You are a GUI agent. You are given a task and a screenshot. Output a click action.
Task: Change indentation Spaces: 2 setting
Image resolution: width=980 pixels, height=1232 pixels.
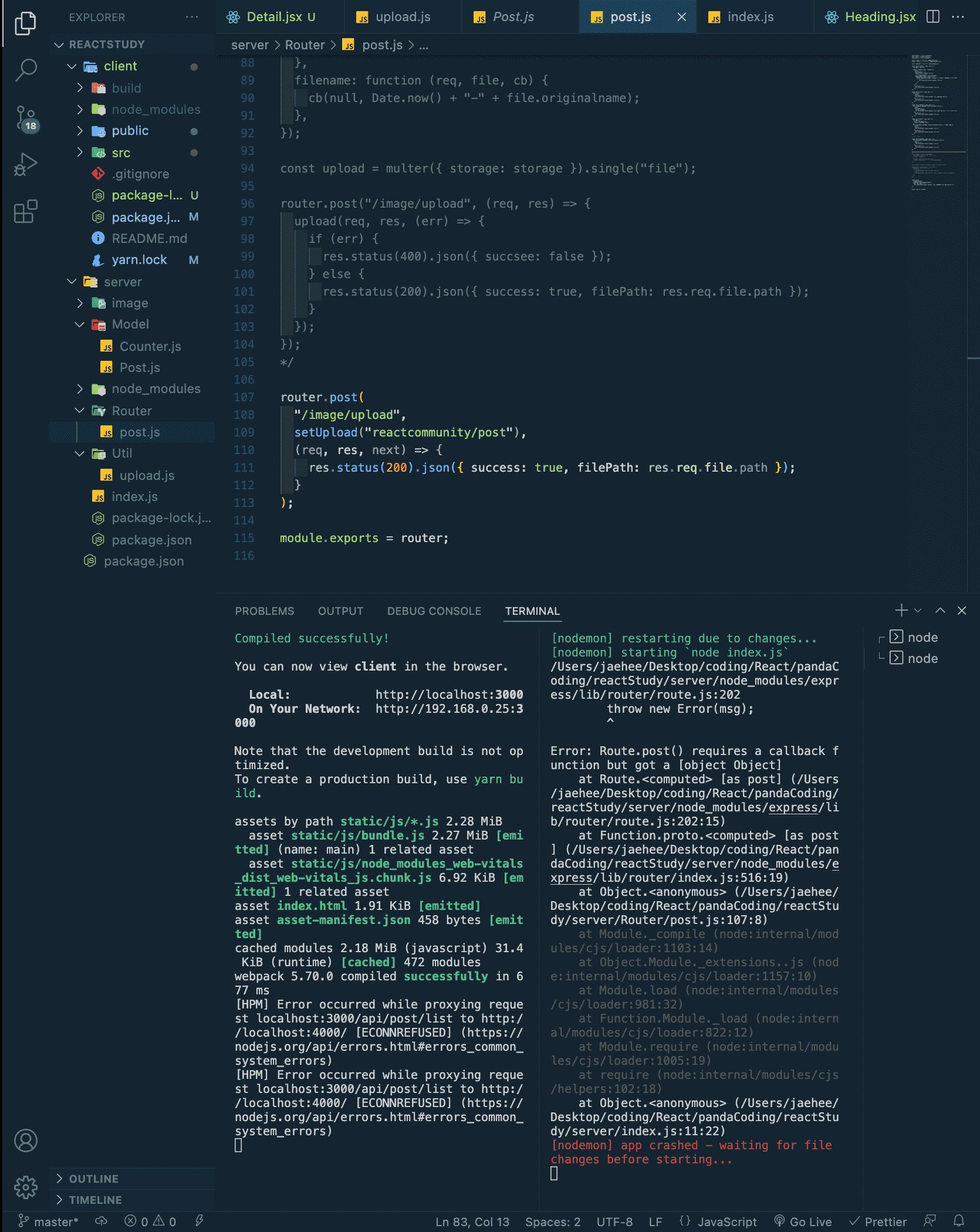click(553, 1221)
